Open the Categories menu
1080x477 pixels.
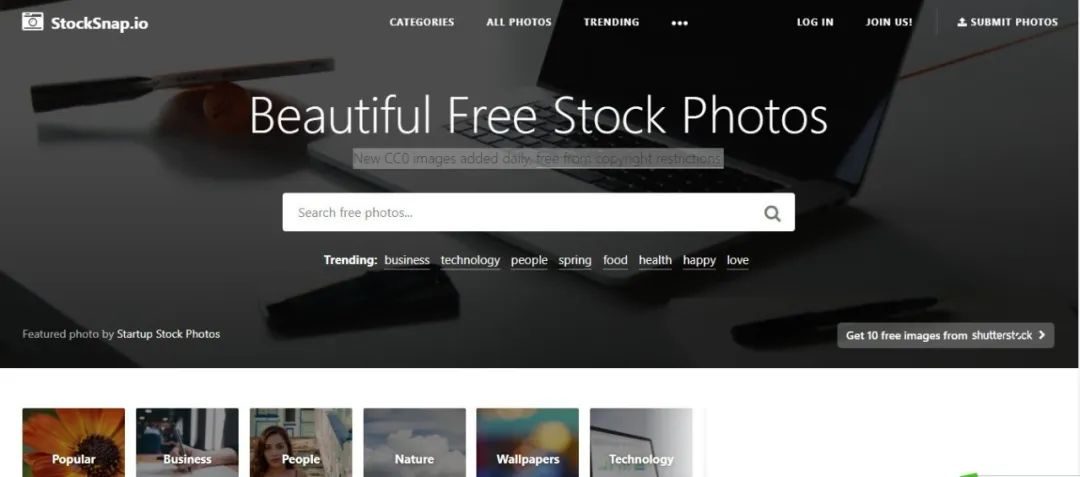[422, 22]
